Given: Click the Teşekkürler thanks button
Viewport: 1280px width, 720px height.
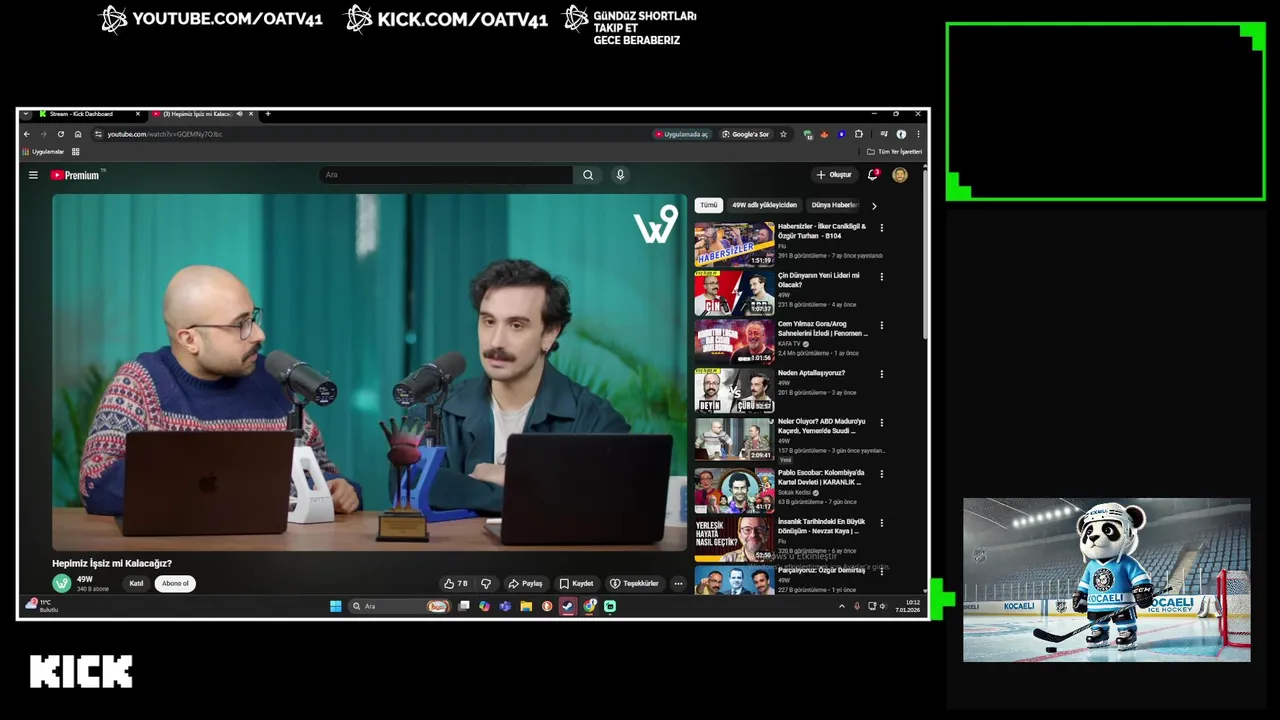Looking at the screenshot, I should 635,583.
